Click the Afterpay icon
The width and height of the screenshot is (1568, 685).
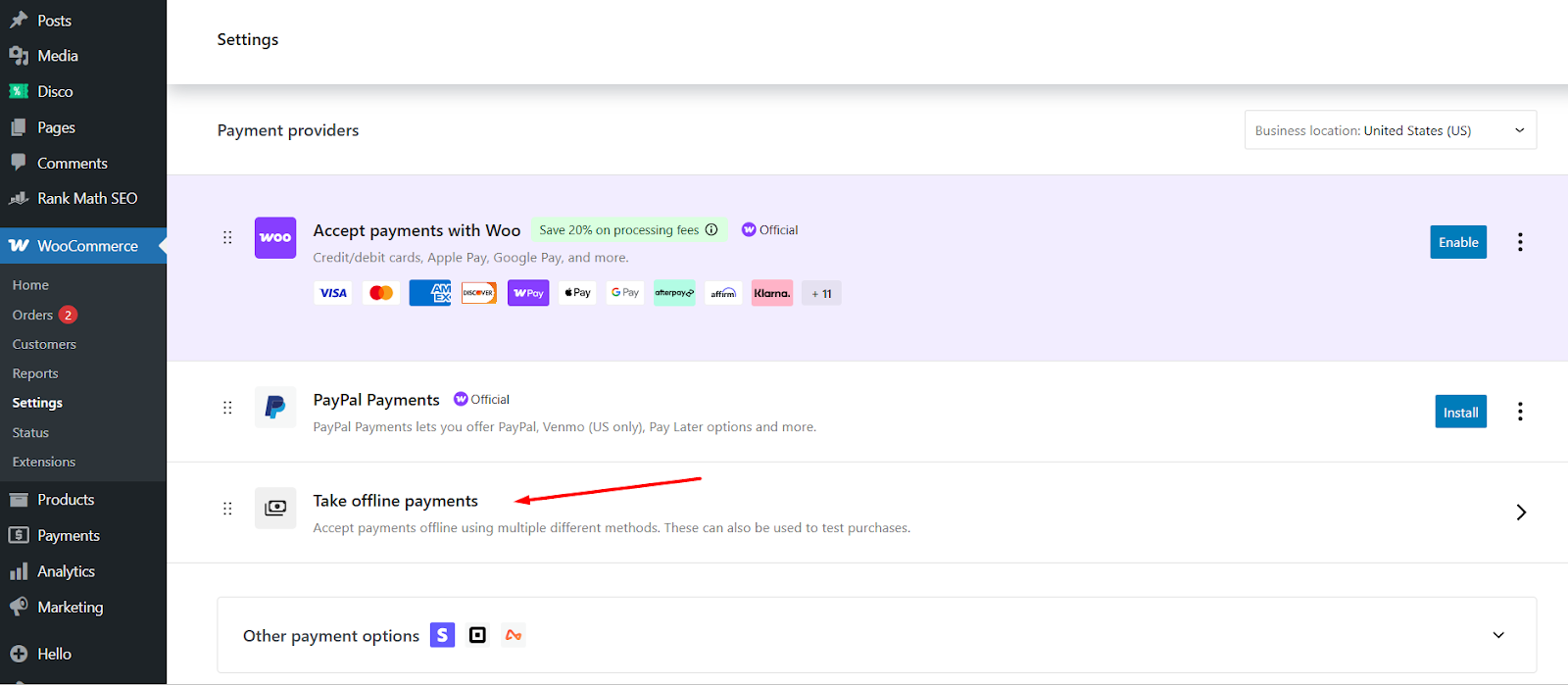674,293
